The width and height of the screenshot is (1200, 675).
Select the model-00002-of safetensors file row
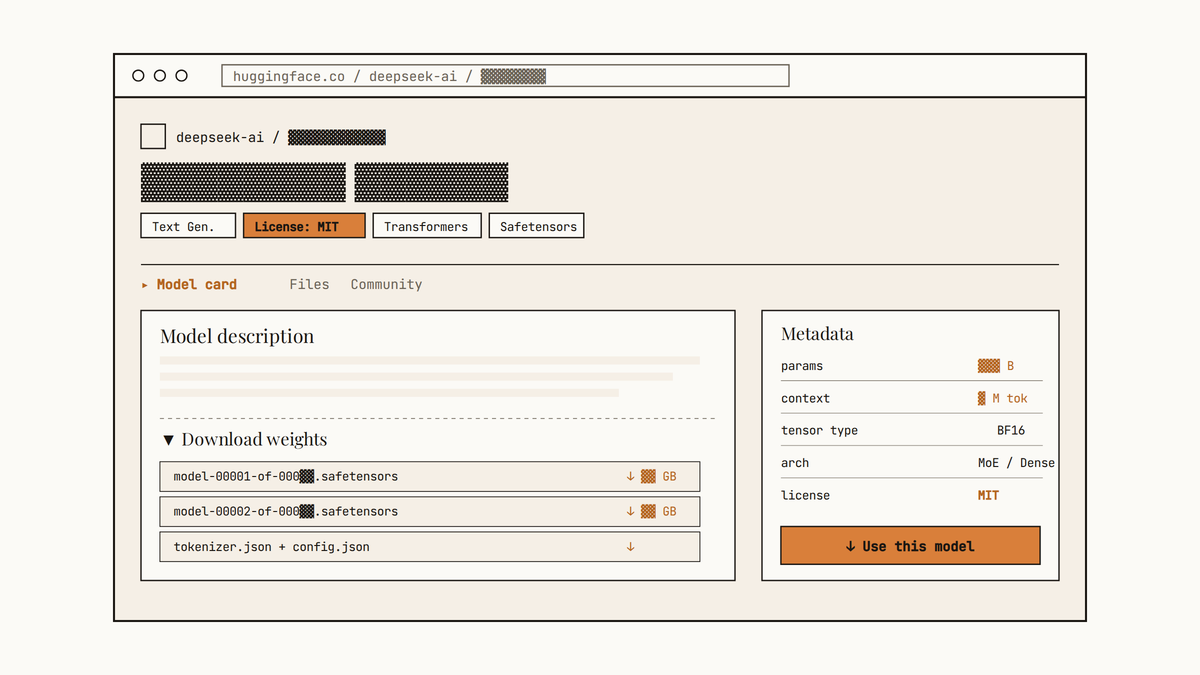tap(430, 511)
